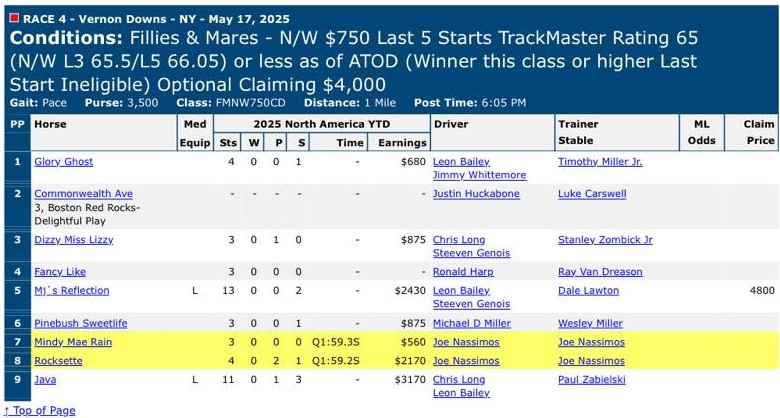
Task: Click the red square icon beside Race 4
Action: [x=14, y=17]
